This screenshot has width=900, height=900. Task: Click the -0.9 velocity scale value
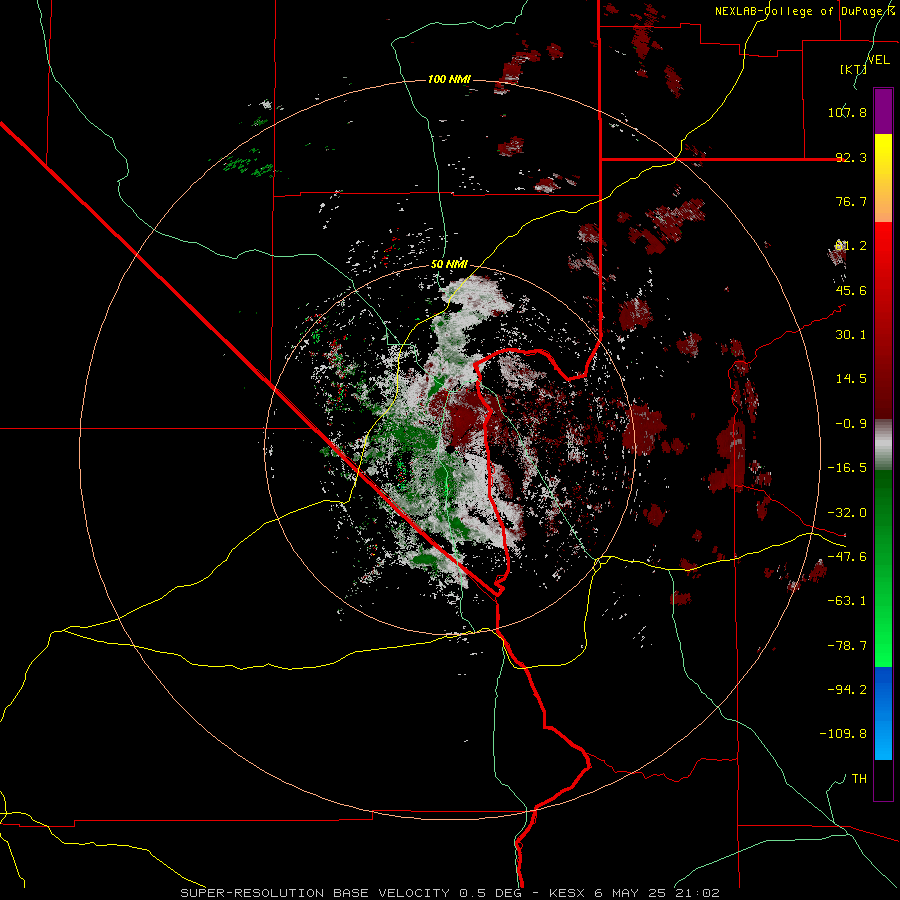tap(851, 424)
